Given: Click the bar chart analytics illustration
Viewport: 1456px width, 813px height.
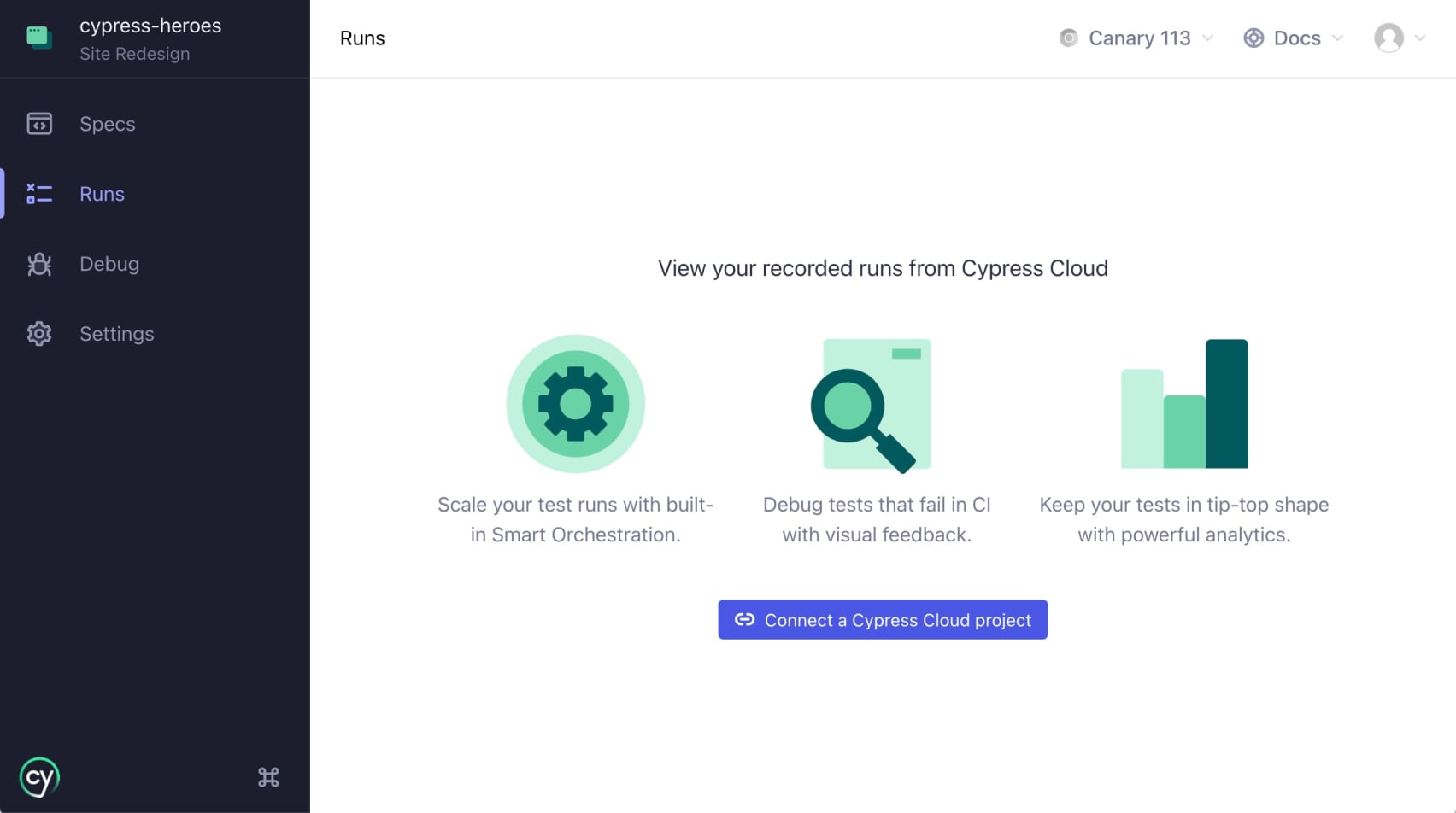Looking at the screenshot, I should point(1184,403).
